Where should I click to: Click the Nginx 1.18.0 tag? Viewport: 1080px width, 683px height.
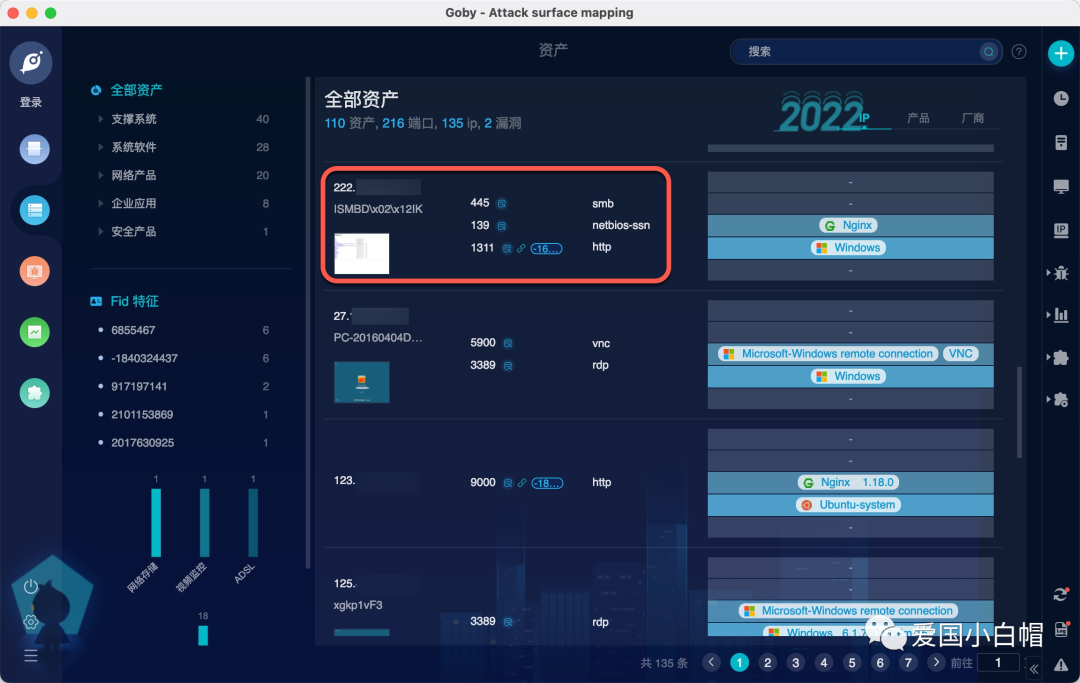(849, 483)
